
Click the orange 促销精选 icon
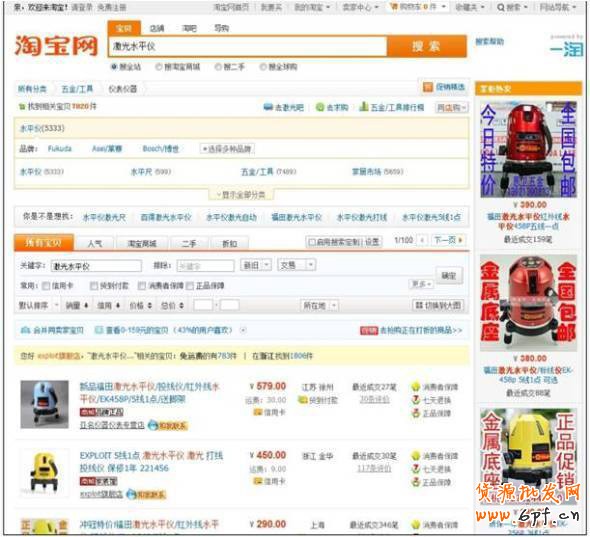click(x=428, y=87)
